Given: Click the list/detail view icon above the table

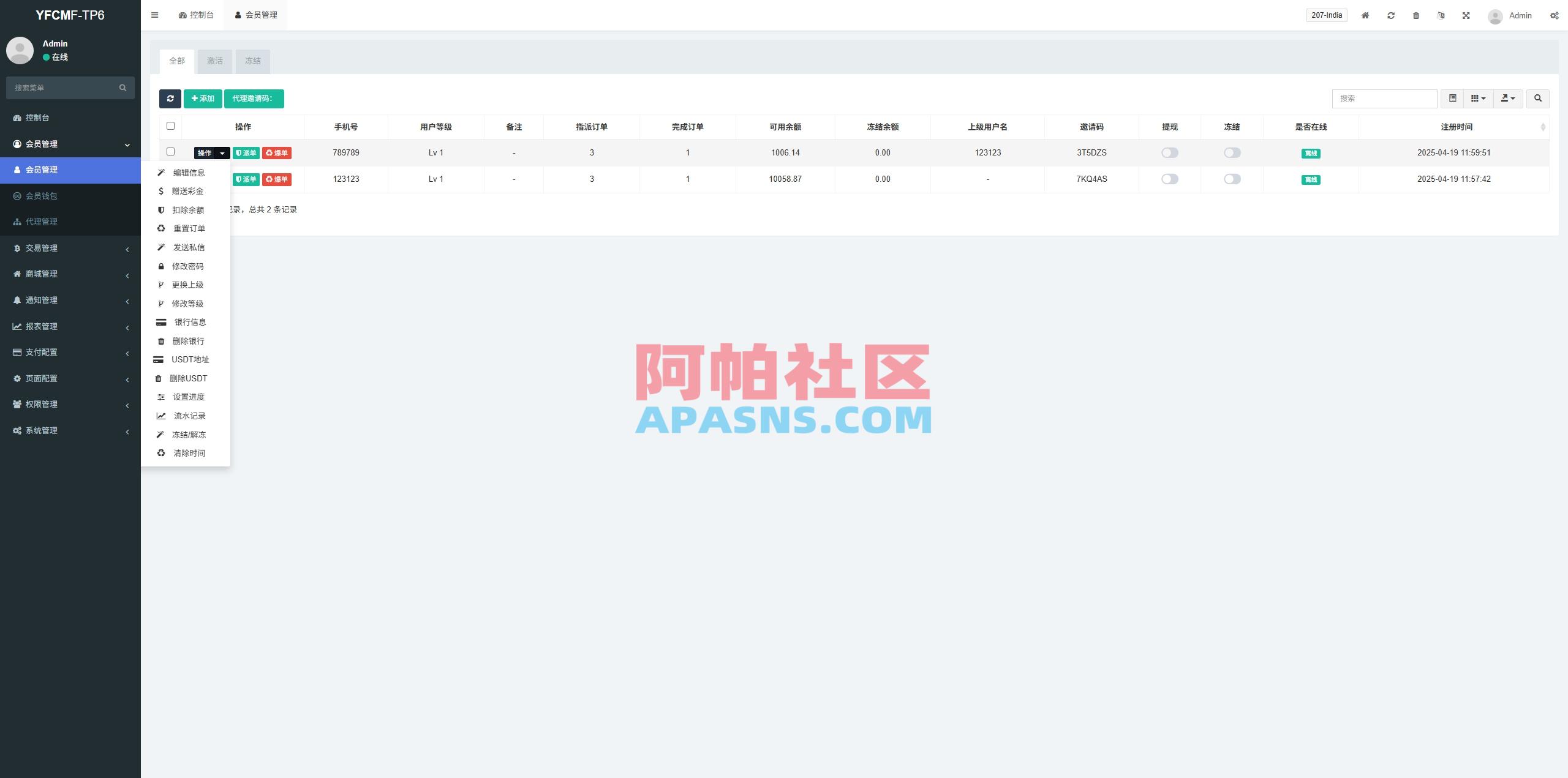Looking at the screenshot, I should click(x=1452, y=99).
